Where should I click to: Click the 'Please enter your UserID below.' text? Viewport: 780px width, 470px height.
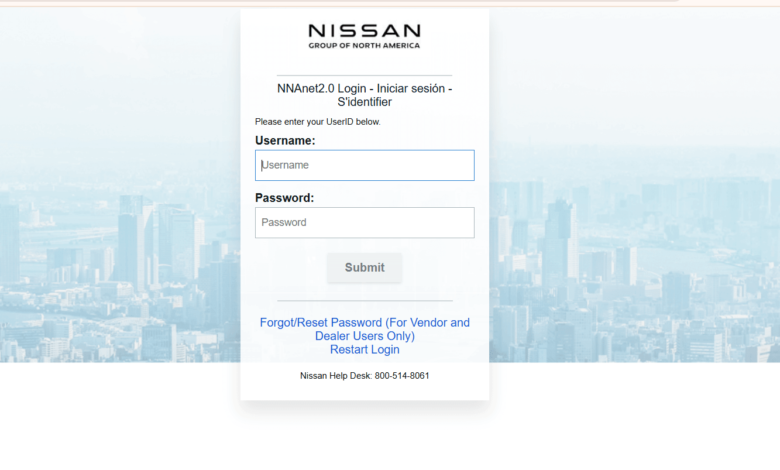pyautogui.click(x=317, y=122)
